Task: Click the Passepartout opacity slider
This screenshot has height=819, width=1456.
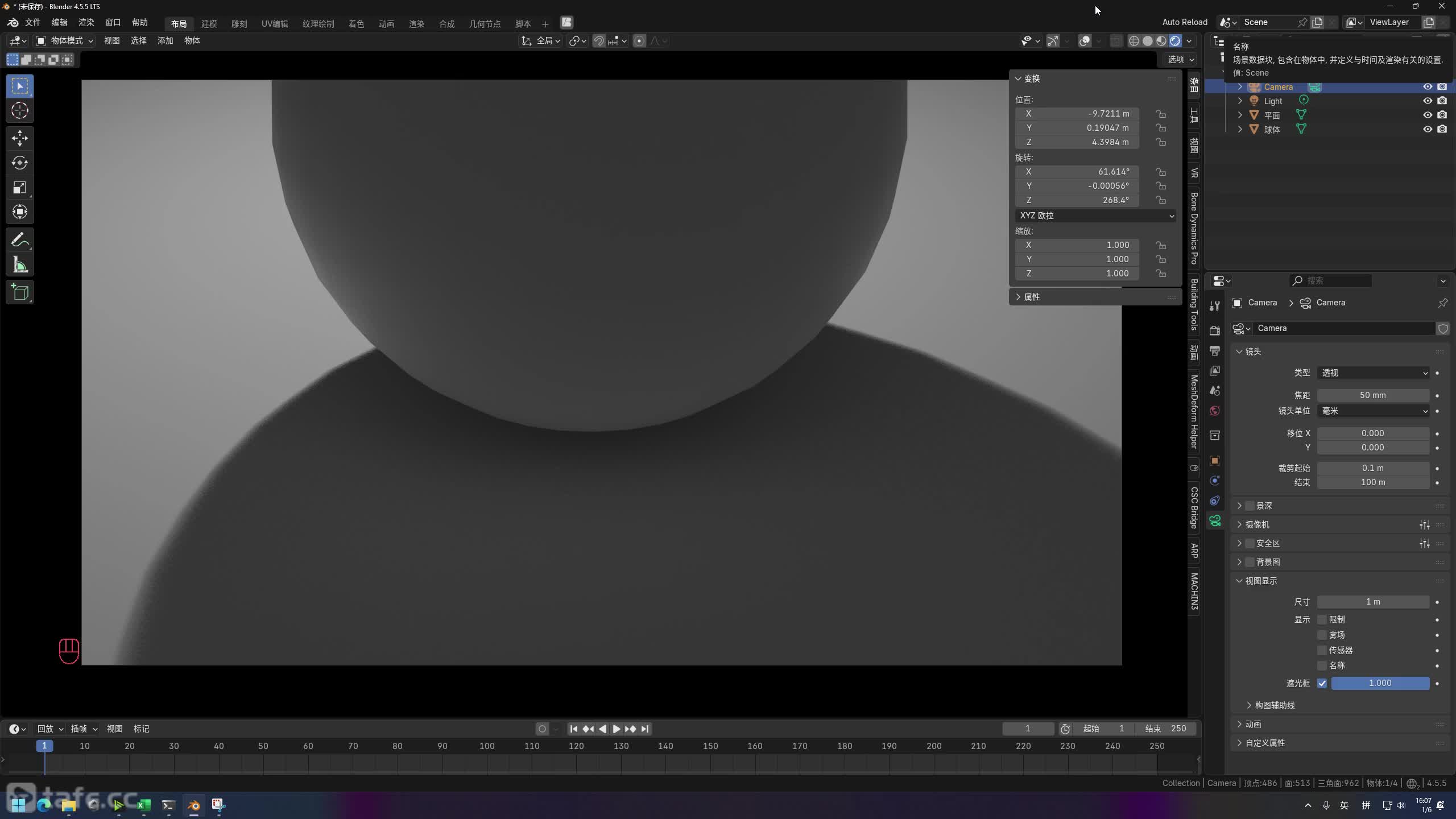Action: 1380,683
